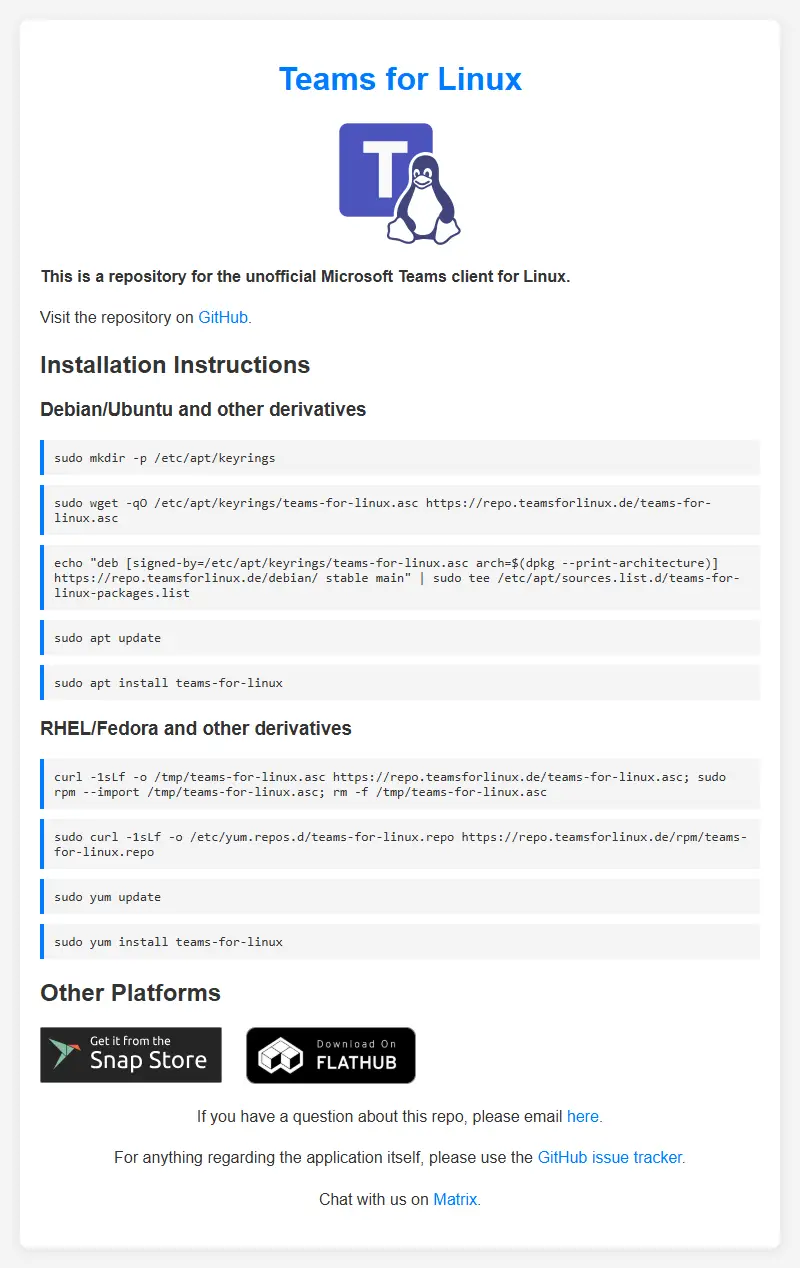The height and width of the screenshot is (1268, 800).
Task: Click the 'sudo apt update' command
Action: click(400, 638)
